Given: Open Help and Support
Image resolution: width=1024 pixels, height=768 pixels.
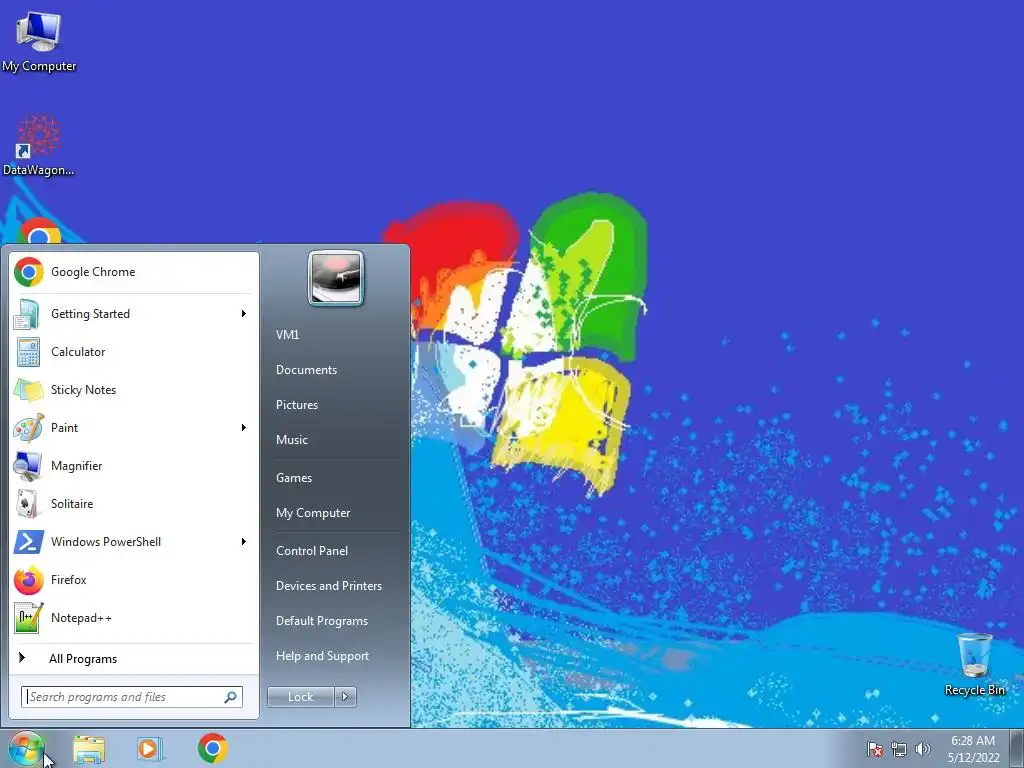Looking at the screenshot, I should 322,656.
